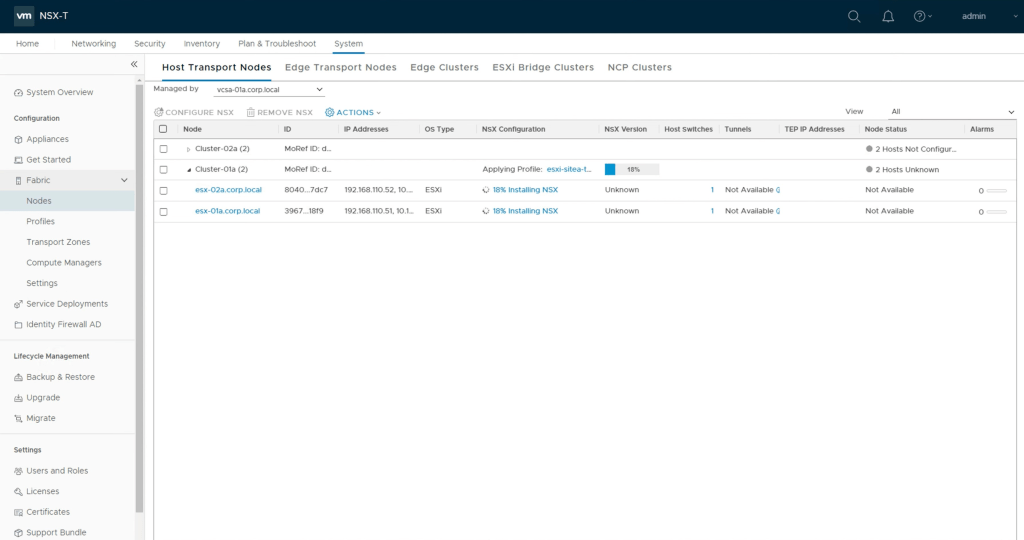Switch to the Edge Transport Nodes tab
The image size is (1024, 540).
coord(340,67)
